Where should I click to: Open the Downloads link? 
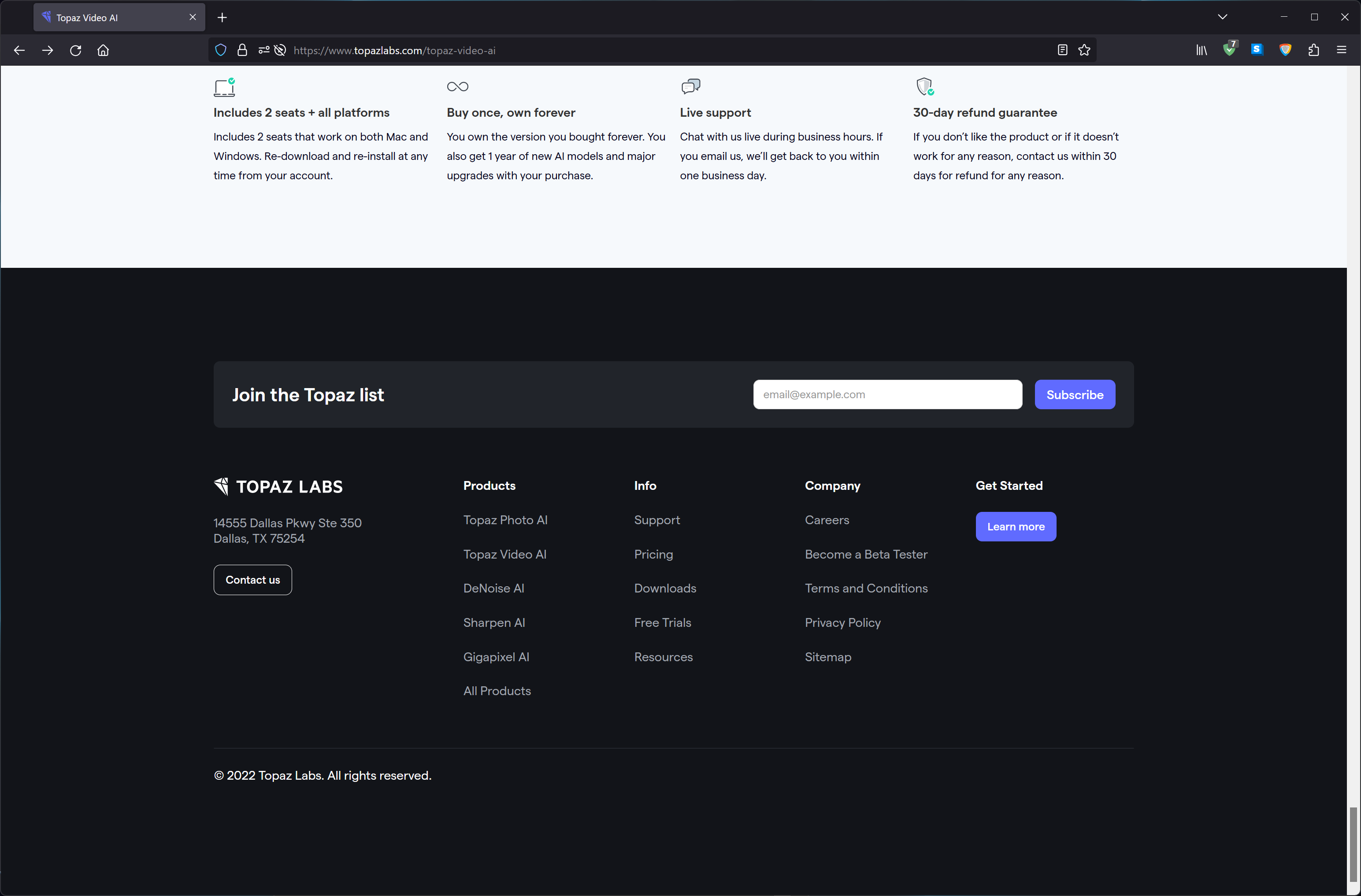(665, 588)
